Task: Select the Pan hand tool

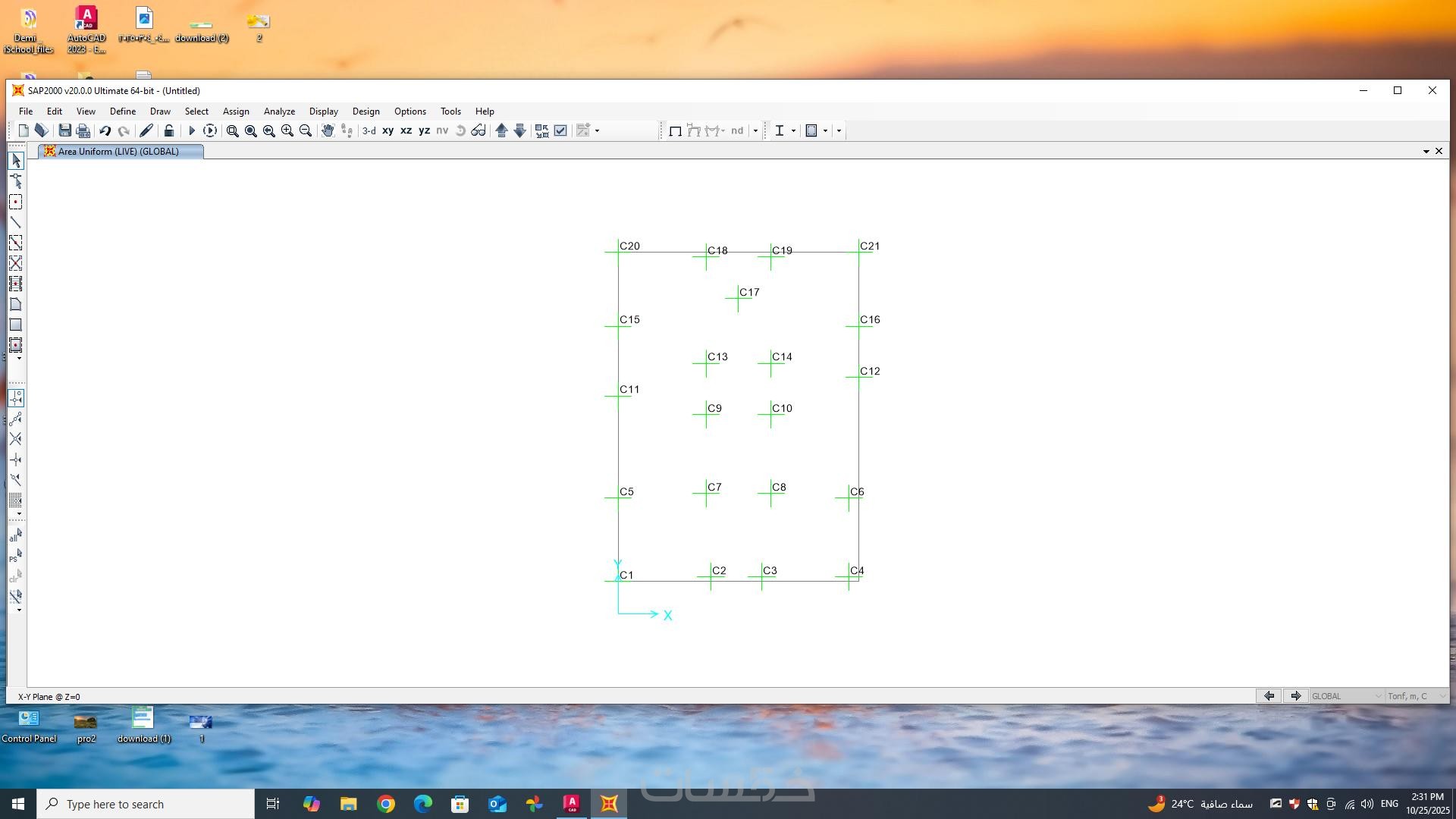Action: point(328,130)
